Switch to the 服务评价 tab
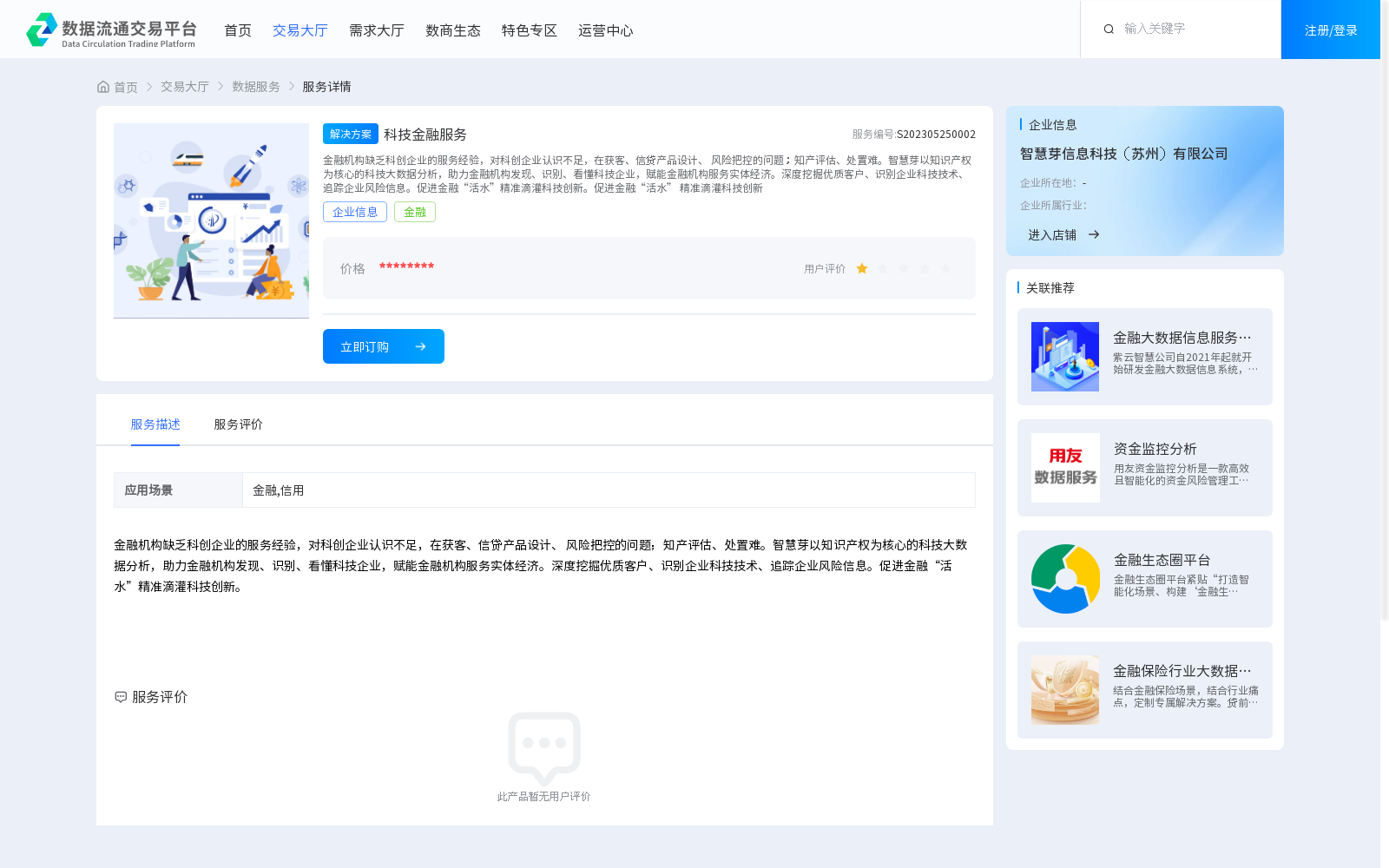Screen dimensions: 1389x868 pos(239,424)
